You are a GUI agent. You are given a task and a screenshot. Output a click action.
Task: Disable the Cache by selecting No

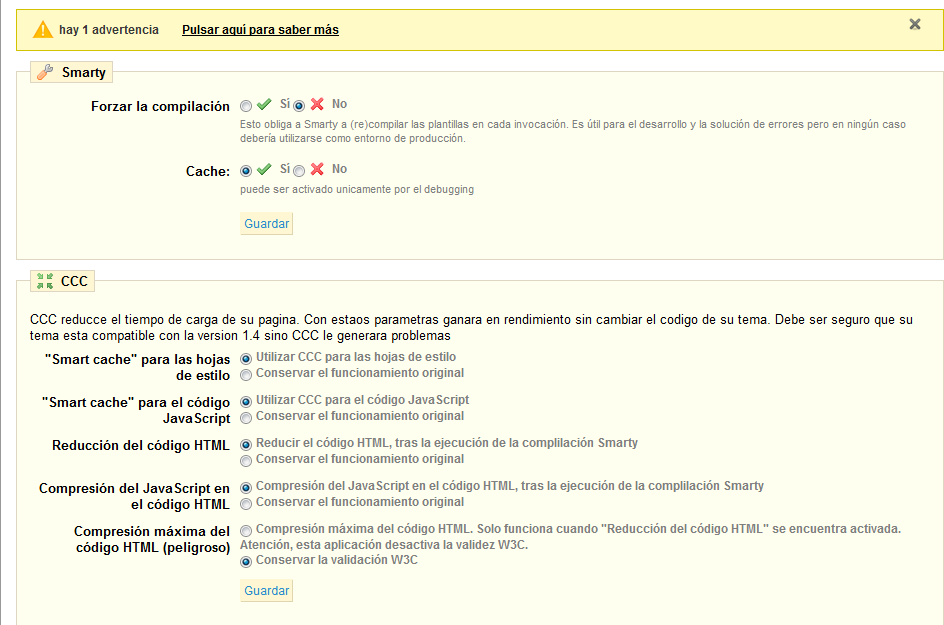point(298,170)
